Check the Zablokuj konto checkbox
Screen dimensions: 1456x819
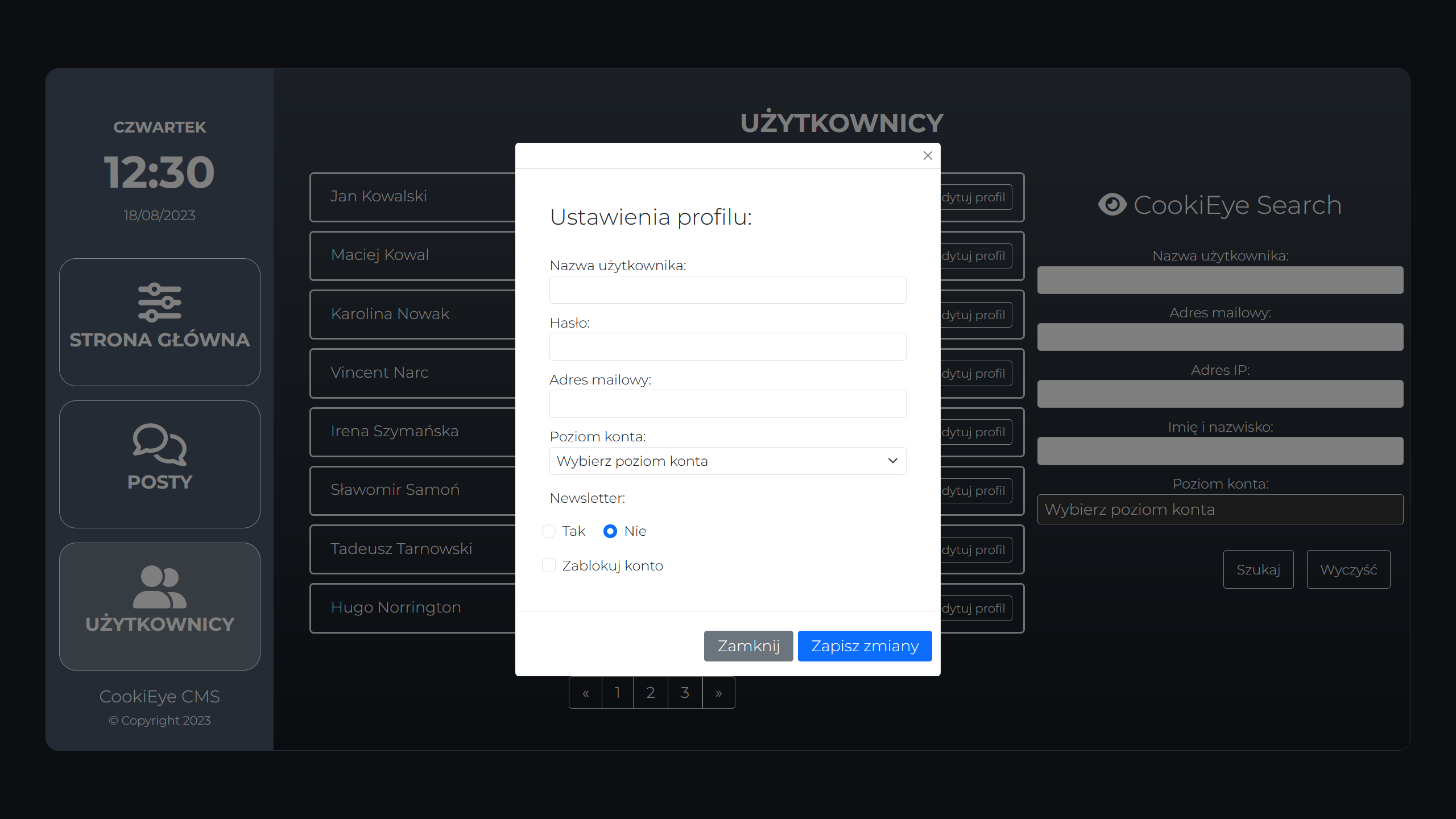click(x=549, y=565)
